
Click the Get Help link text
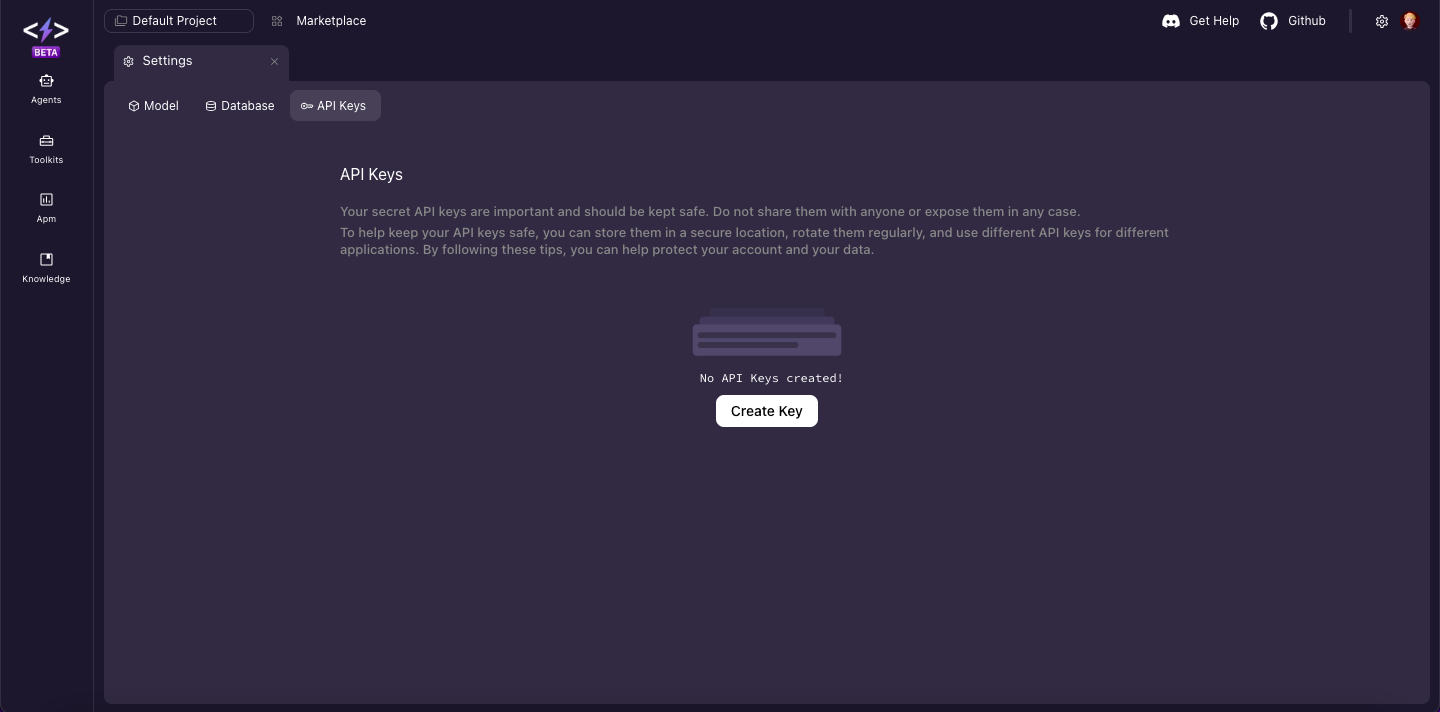coord(1213,21)
